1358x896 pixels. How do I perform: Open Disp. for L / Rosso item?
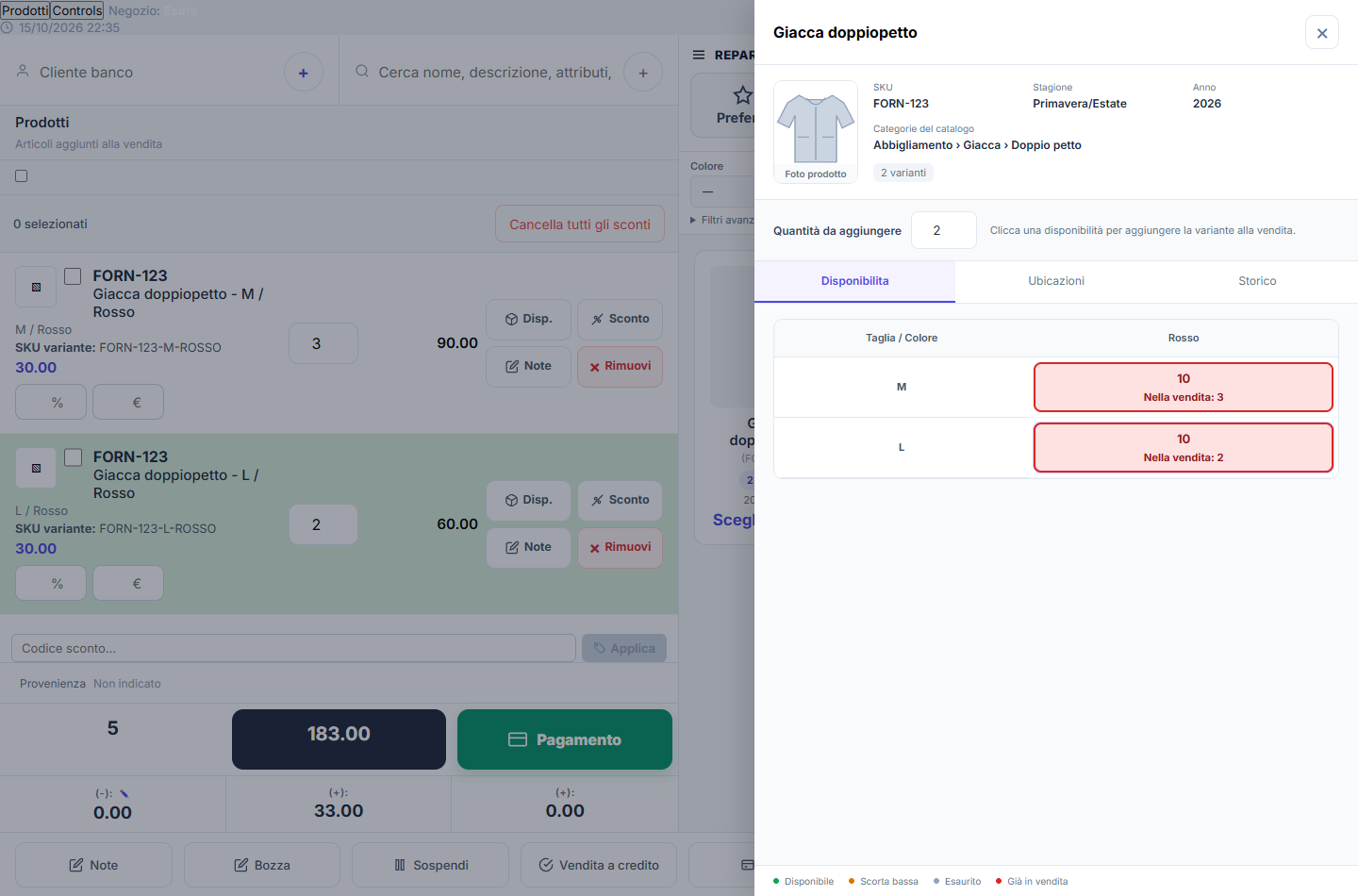(x=528, y=500)
